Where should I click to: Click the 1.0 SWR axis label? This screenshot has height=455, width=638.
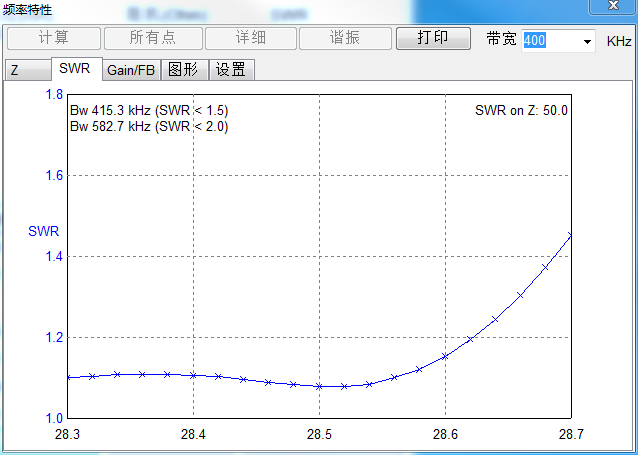[x=54, y=418]
